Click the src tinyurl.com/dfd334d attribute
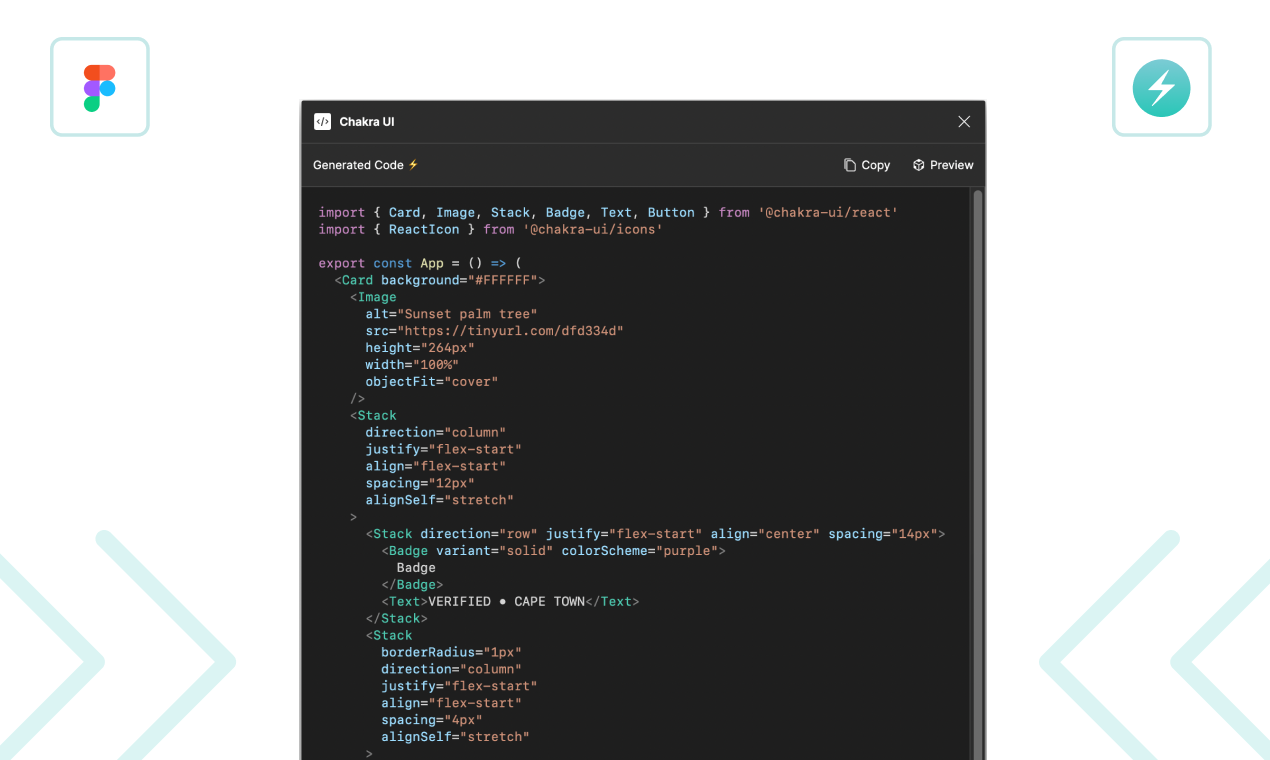 pos(494,331)
